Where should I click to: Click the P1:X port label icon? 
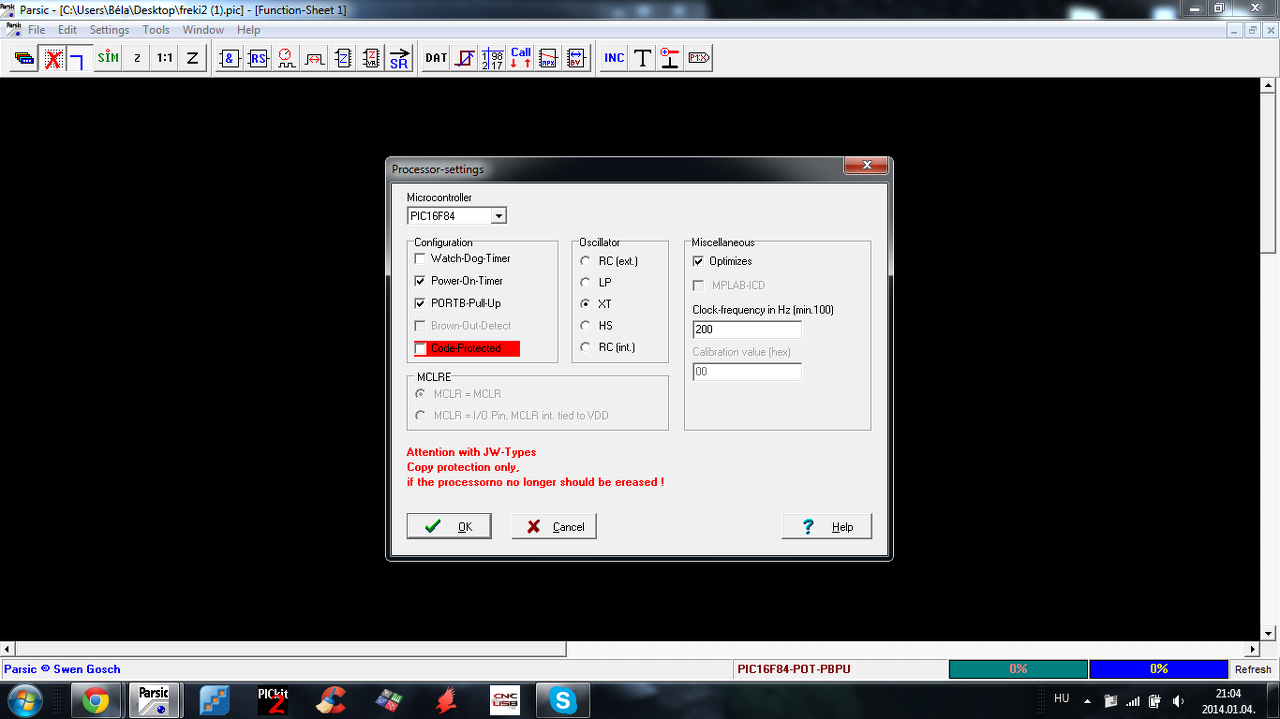[x=698, y=58]
